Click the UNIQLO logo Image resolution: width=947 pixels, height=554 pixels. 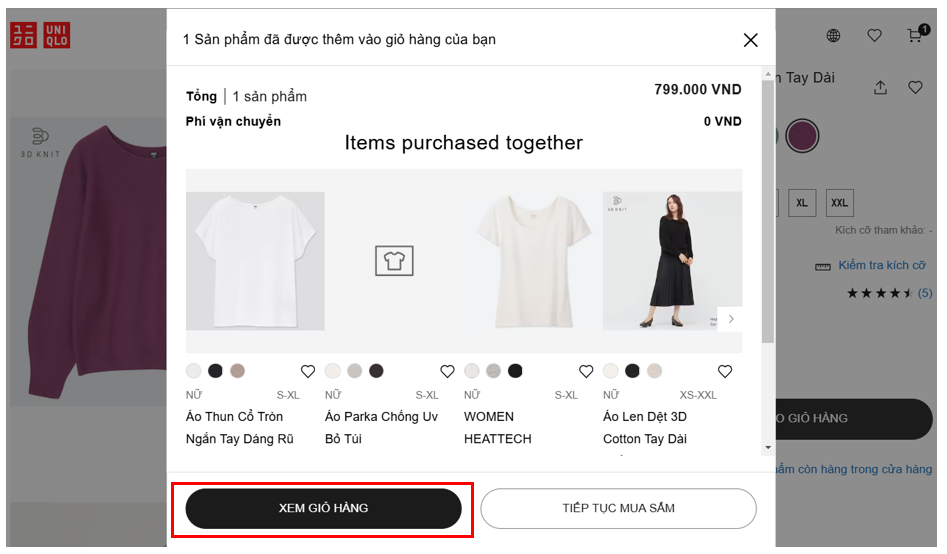click(40, 35)
